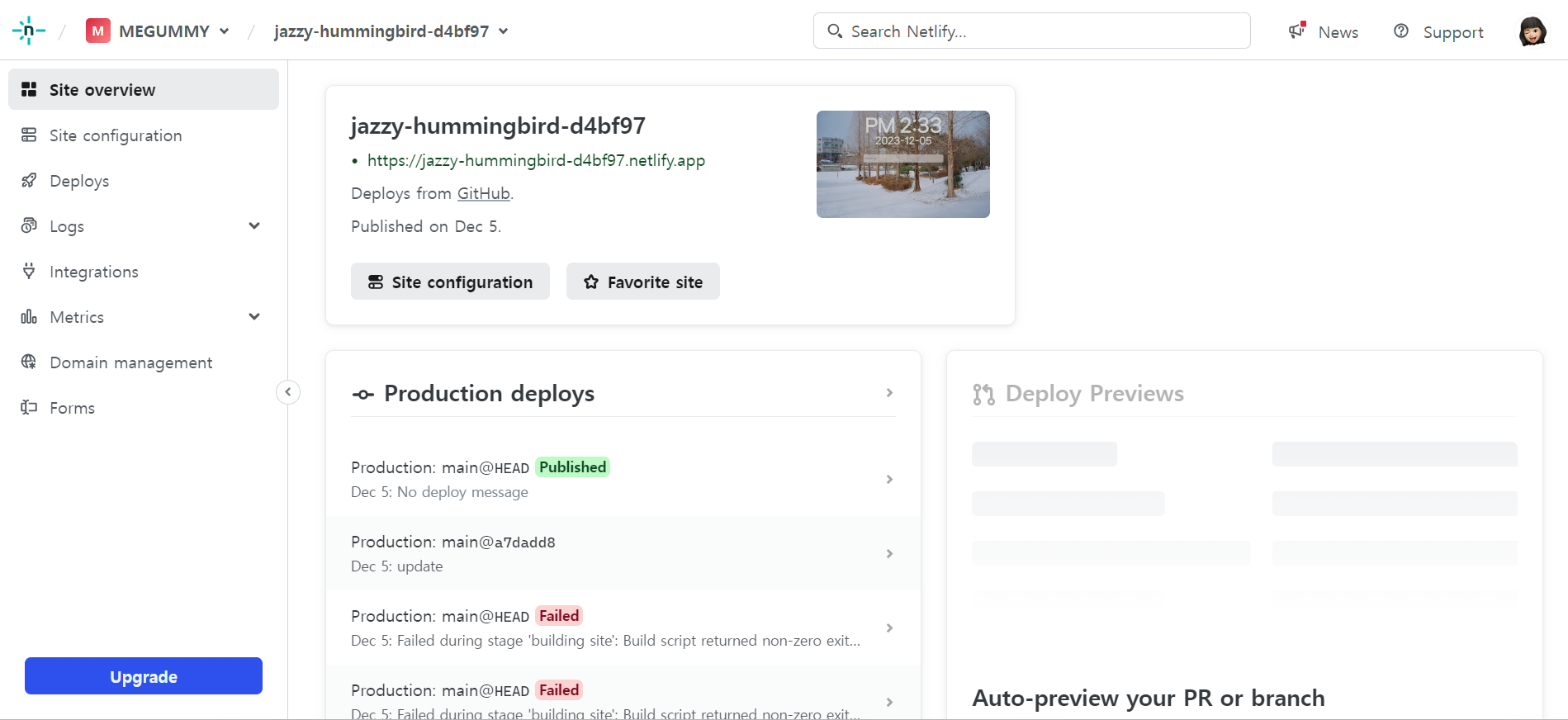This screenshot has height=720, width=1568.
Task: Click the Deploy Previews heading
Action: tap(1094, 394)
